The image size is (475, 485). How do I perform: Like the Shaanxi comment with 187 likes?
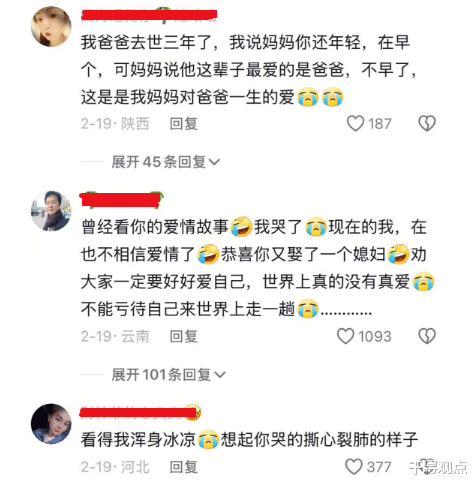tap(355, 124)
